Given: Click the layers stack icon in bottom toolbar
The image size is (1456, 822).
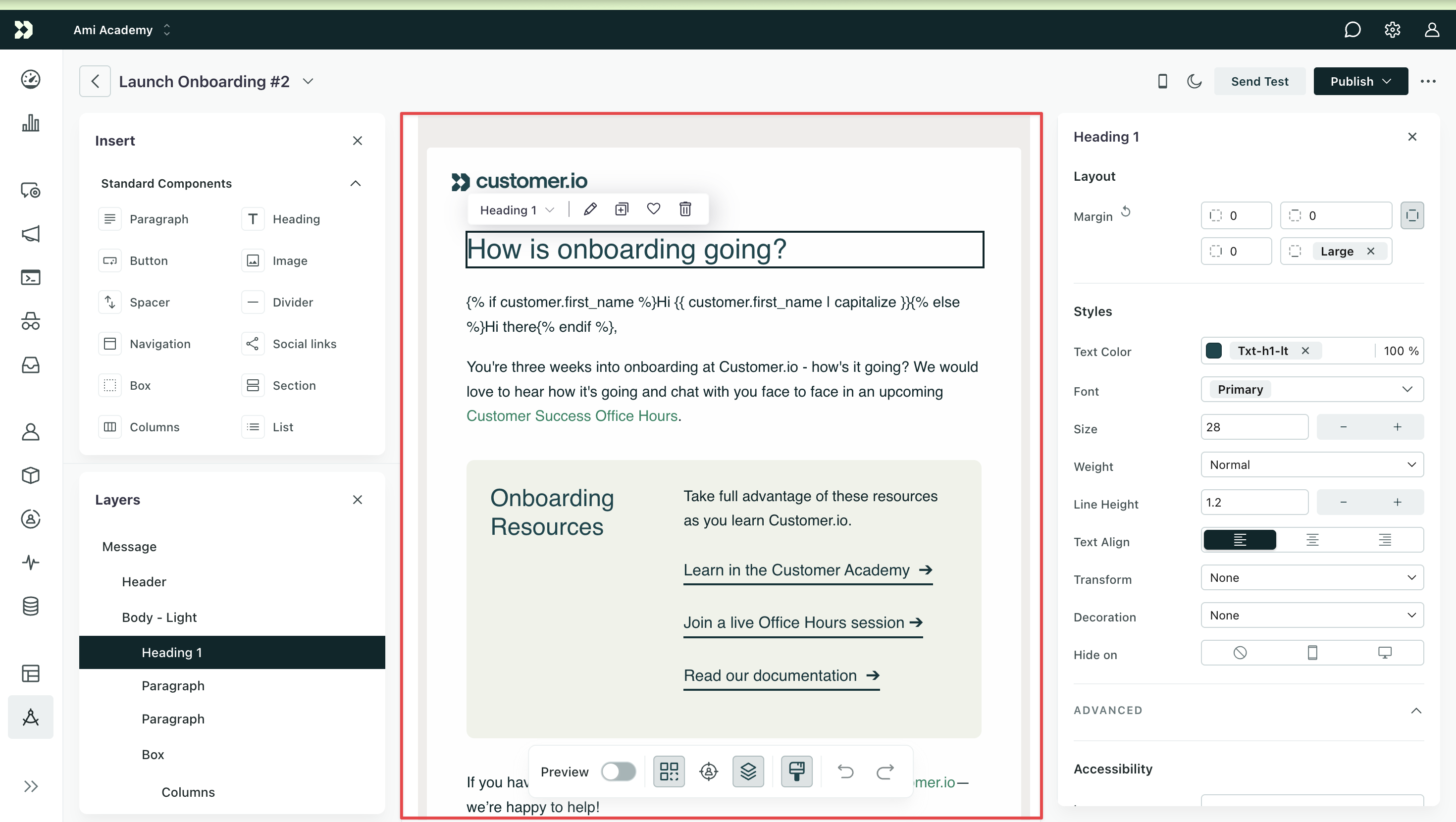Looking at the screenshot, I should 748,771.
